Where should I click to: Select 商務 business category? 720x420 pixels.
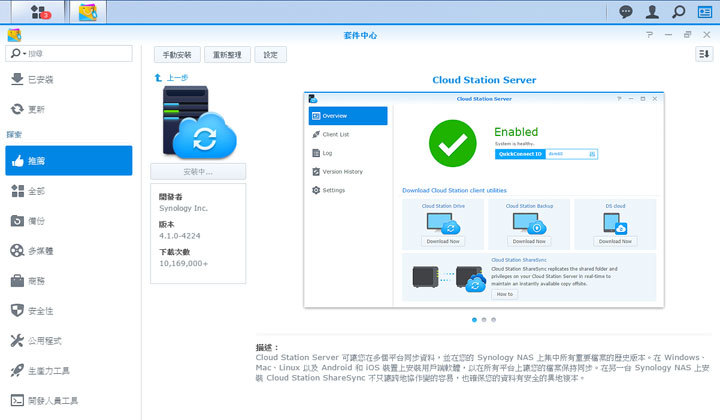[x=69, y=280]
